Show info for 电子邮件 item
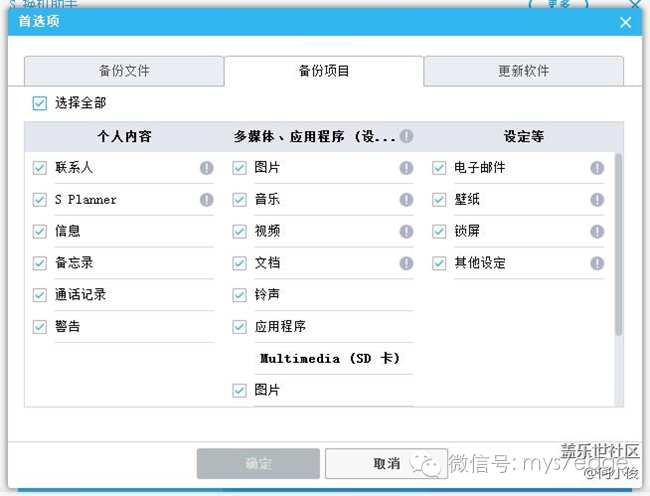 (597, 168)
